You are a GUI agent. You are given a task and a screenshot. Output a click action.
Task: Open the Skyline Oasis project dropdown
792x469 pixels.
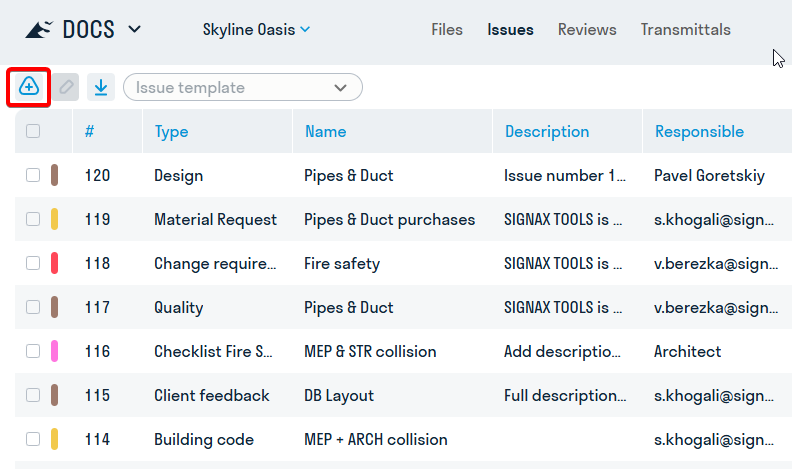[257, 30]
